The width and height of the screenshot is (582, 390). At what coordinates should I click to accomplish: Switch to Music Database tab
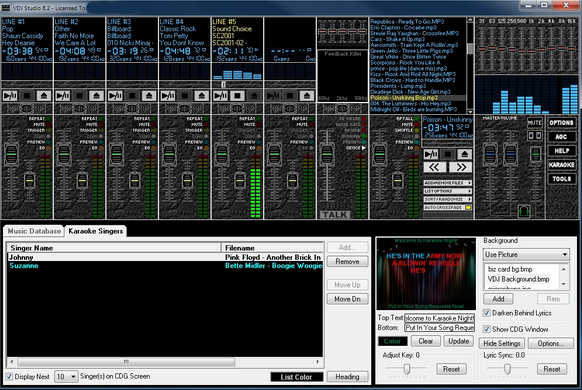34,231
